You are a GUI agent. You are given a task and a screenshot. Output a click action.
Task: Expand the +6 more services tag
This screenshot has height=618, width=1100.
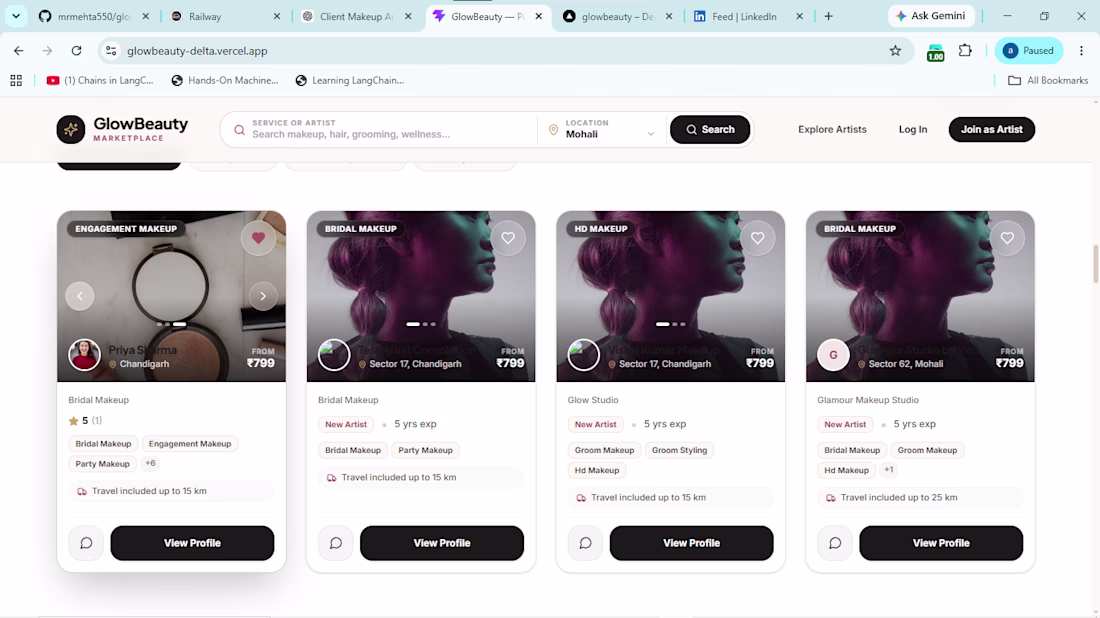click(x=150, y=464)
